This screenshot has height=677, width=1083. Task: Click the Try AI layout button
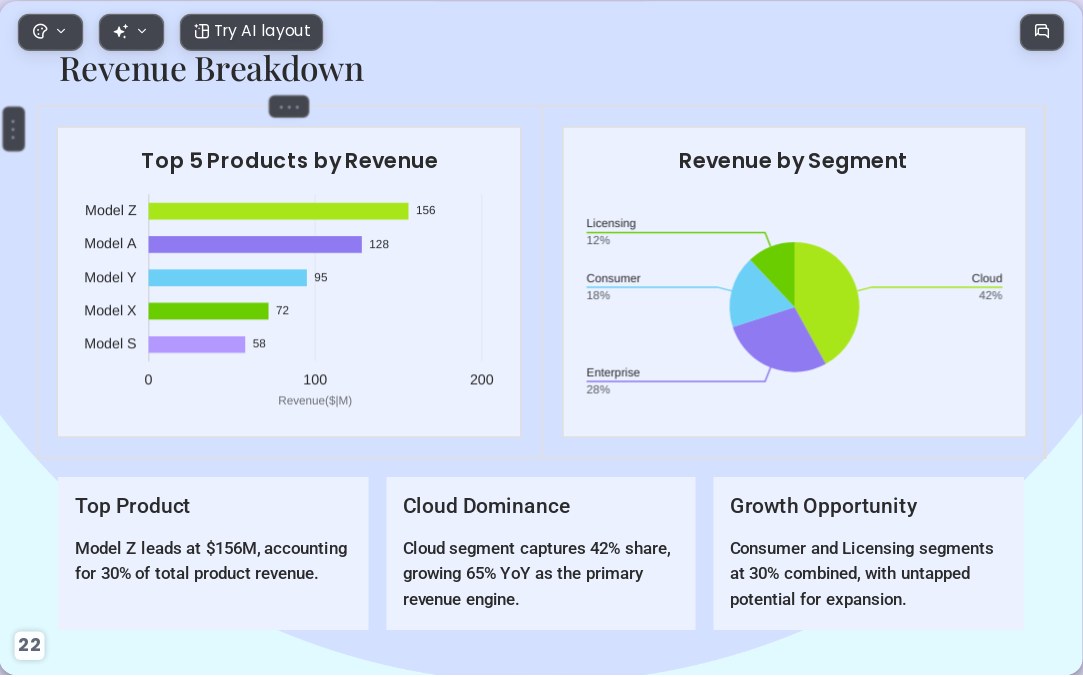click(251, 32)
